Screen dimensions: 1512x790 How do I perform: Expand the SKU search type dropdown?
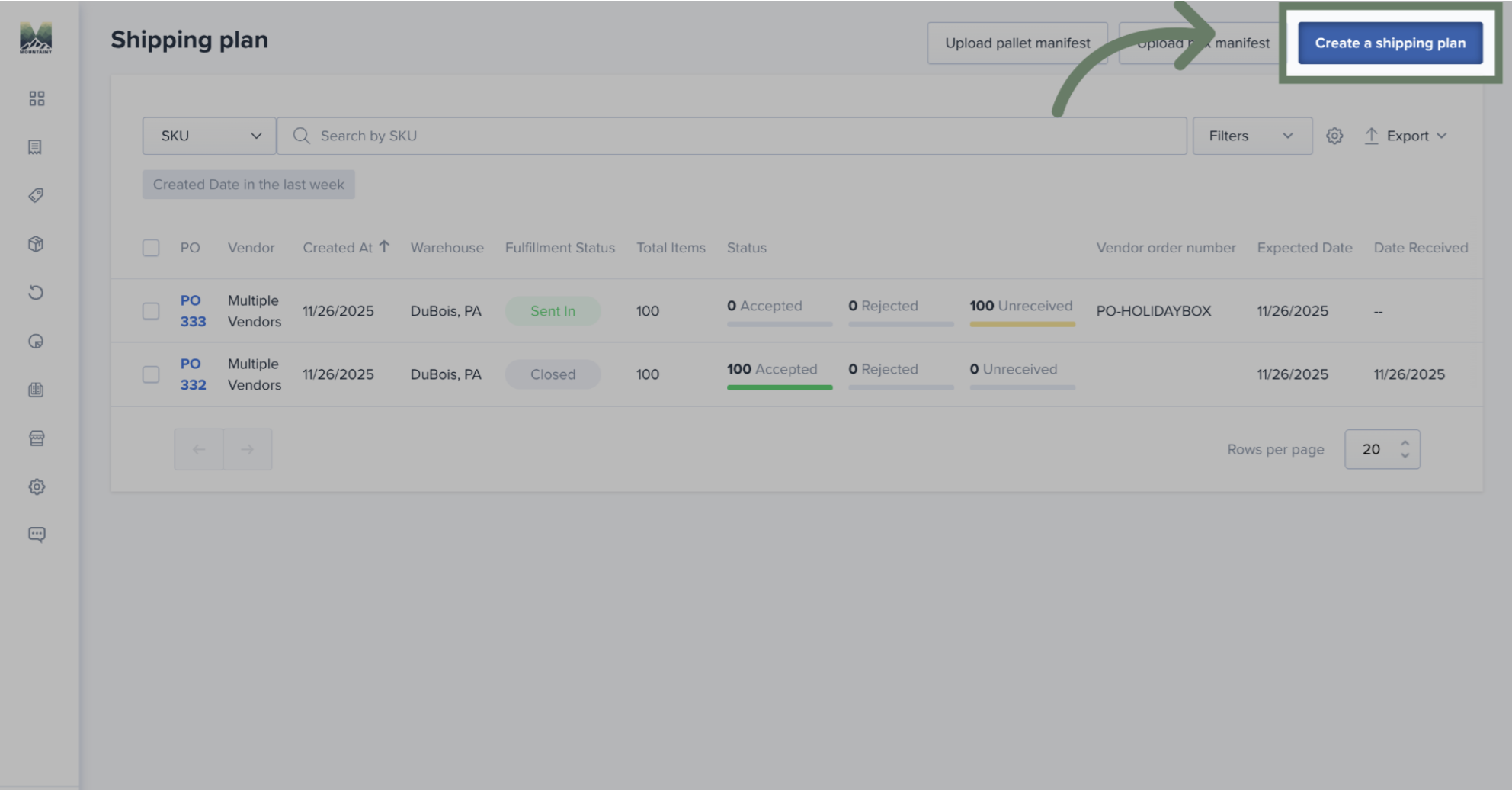tap(209, 136)
